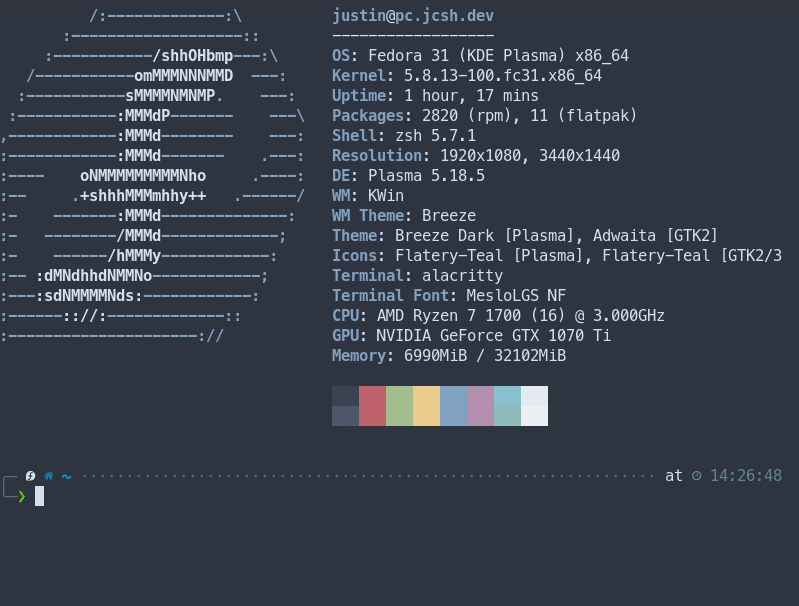Click the CPU value 'AMD Ryzen 7 1700'
The image size is (799, 606).
pyautogui.click(x=449, y=315)
